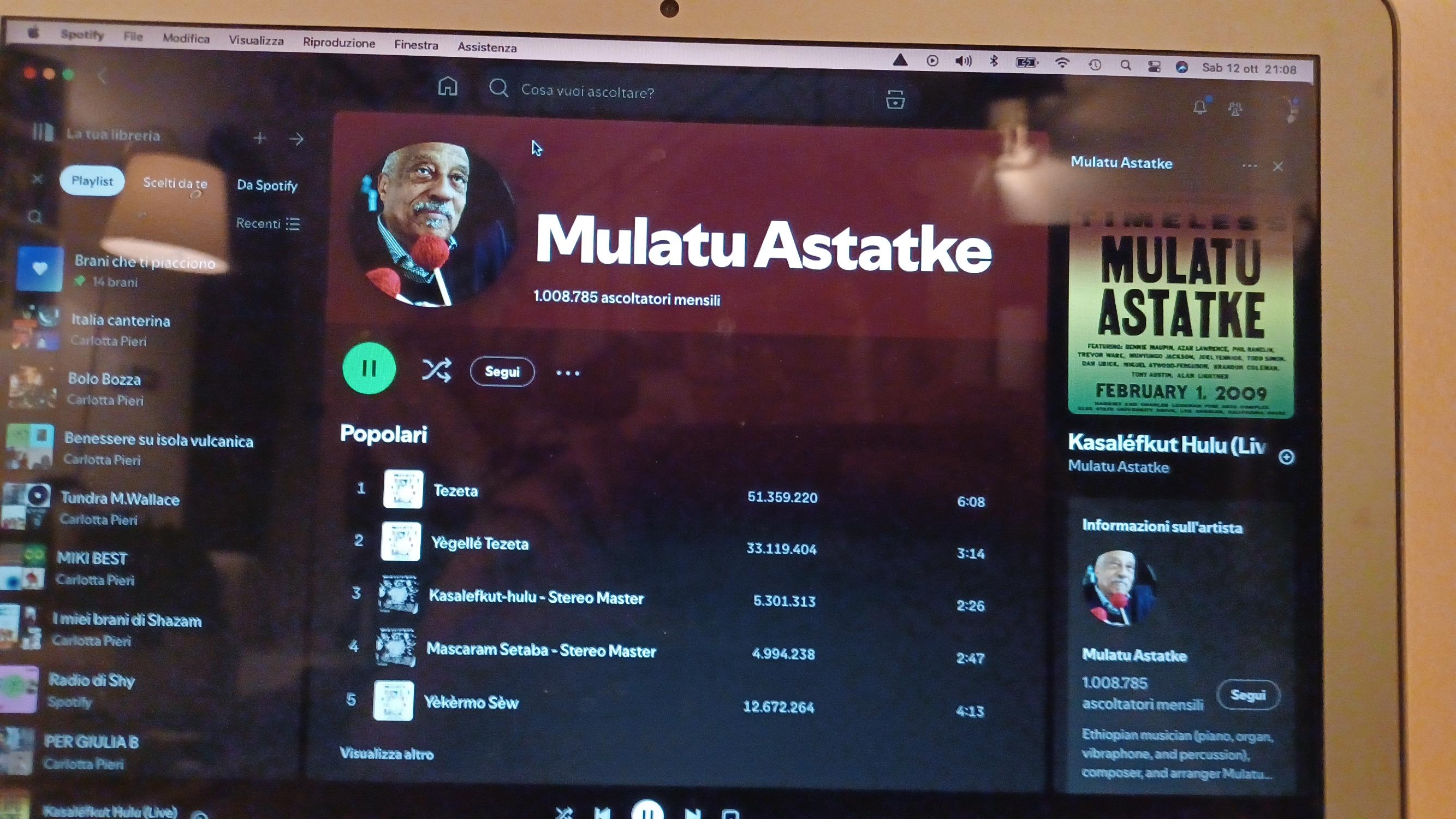Enable the Da Spotify filter
The width and height of the screenshot is (1456, 819).
click(267, 186)
